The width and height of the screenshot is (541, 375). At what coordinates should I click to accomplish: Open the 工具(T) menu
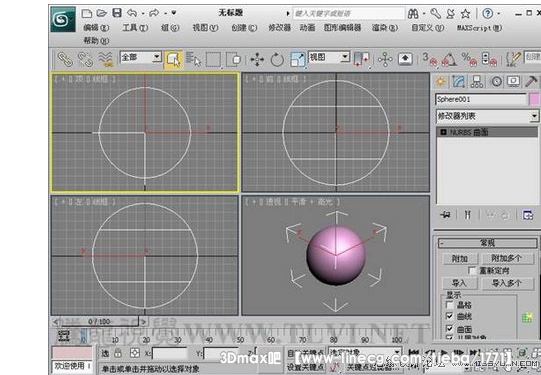[135, 28]
